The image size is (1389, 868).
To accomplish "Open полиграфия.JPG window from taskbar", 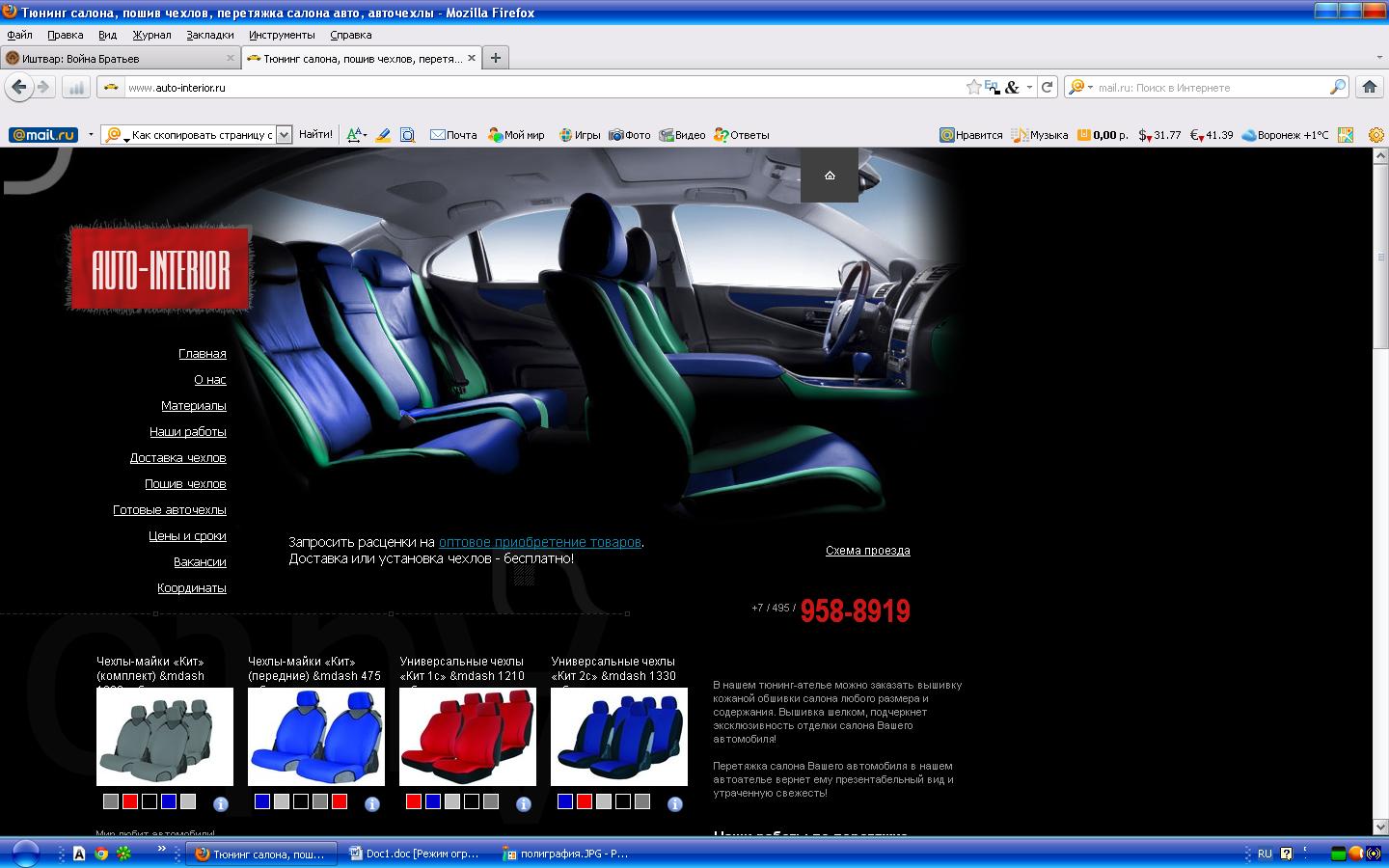I will [569, 854].
